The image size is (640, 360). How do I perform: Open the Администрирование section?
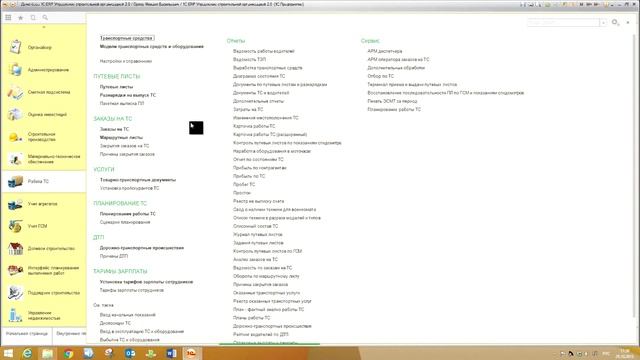[43, 70]
